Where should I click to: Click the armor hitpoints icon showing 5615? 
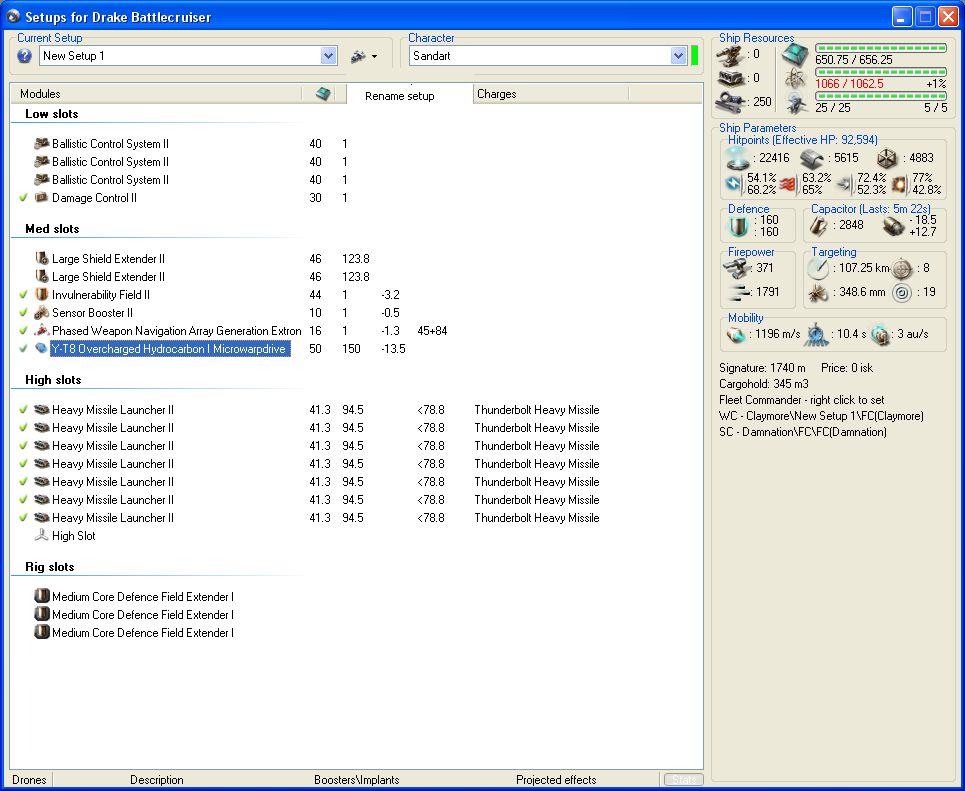[812, 159]
